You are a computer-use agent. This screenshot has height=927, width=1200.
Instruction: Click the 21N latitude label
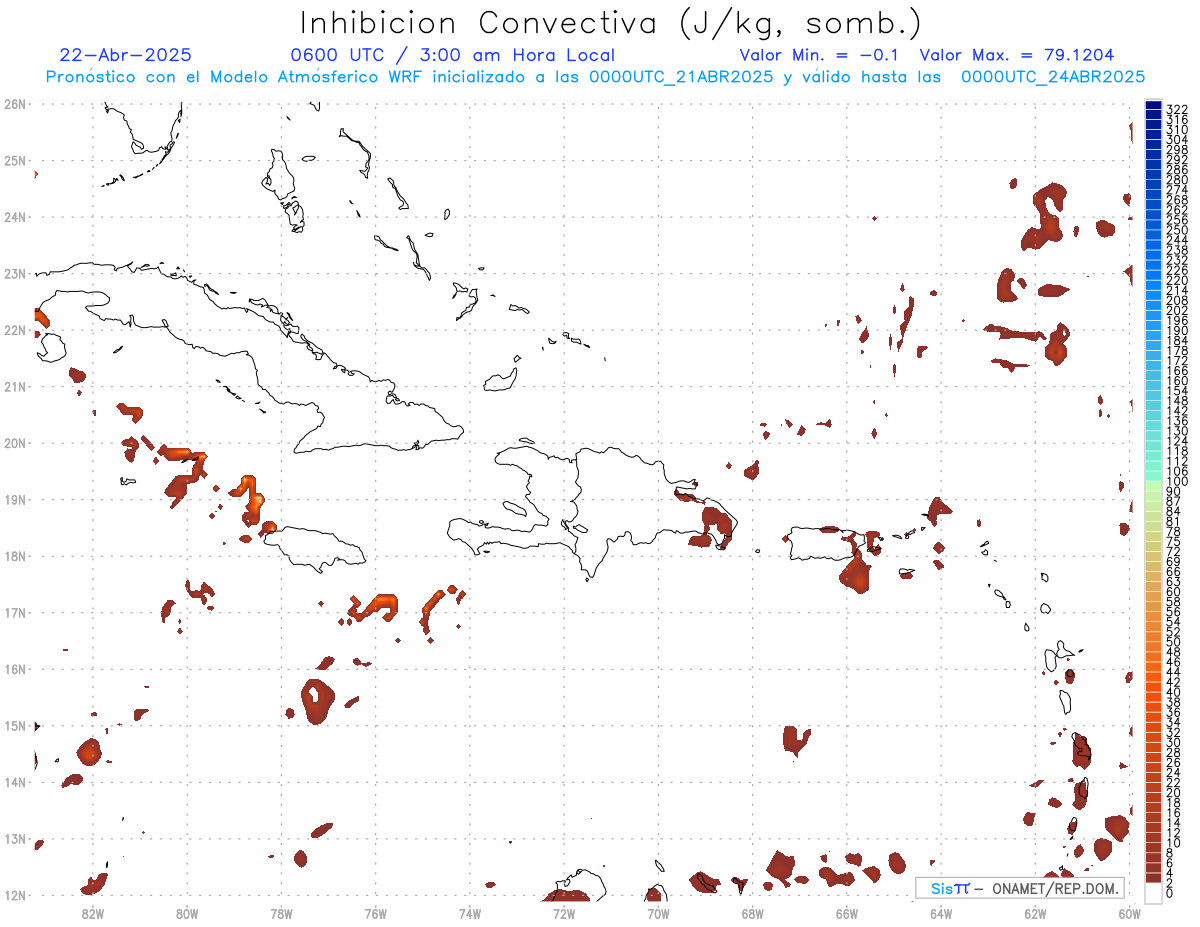(x=14, y=386)
